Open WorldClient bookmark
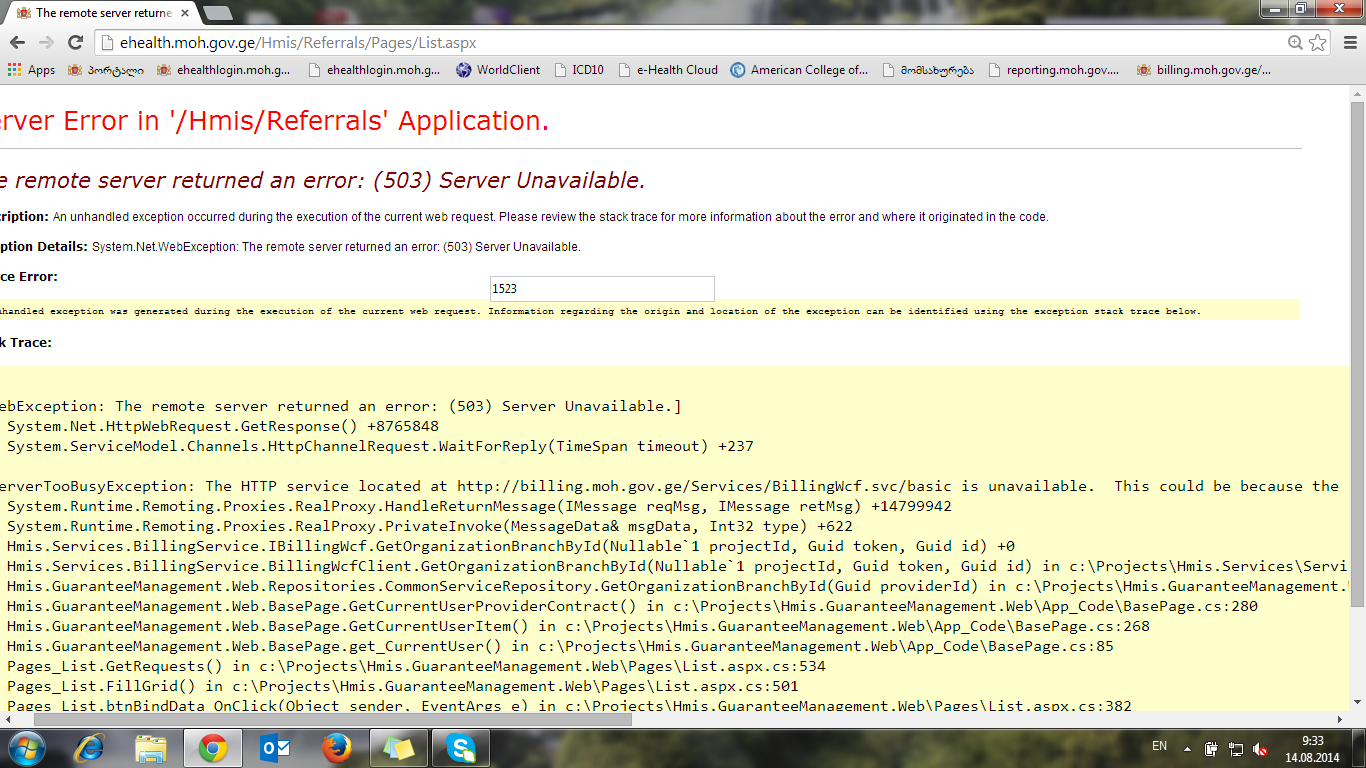This screenshot has height=768, width=1366. [x=498, y=70]
